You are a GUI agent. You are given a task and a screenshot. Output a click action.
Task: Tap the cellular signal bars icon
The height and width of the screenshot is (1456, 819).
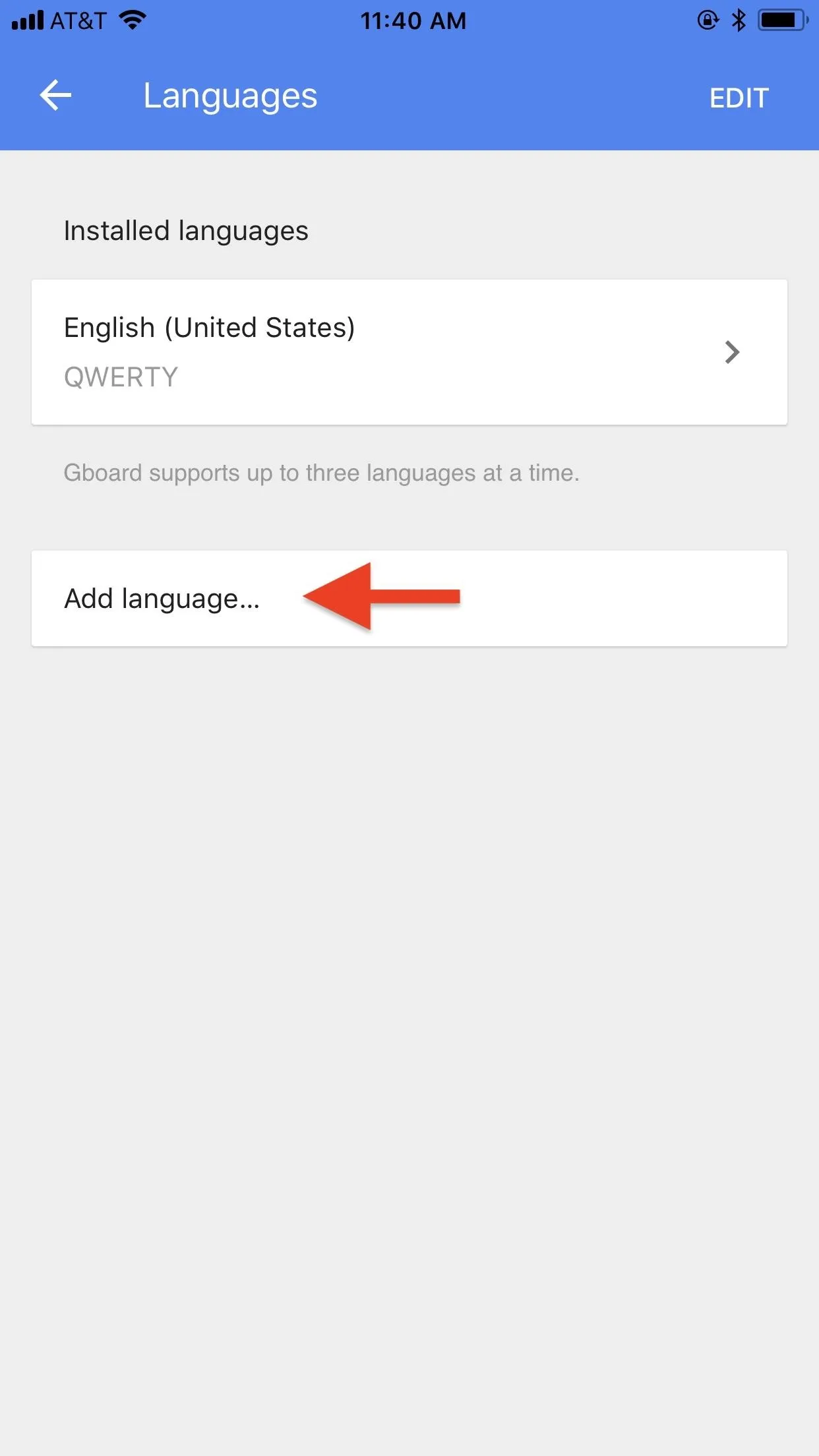pyautogui.click(x=28, y=20)
